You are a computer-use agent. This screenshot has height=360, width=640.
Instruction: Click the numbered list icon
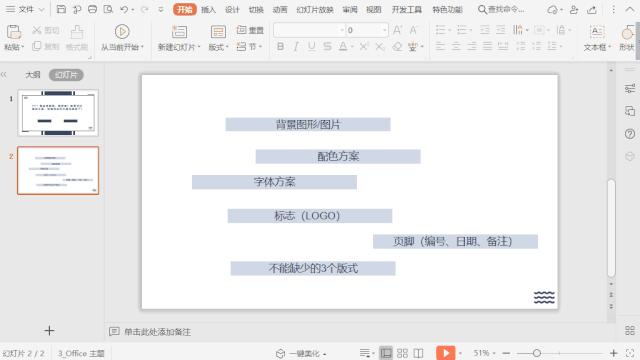(x=462, y=30)
